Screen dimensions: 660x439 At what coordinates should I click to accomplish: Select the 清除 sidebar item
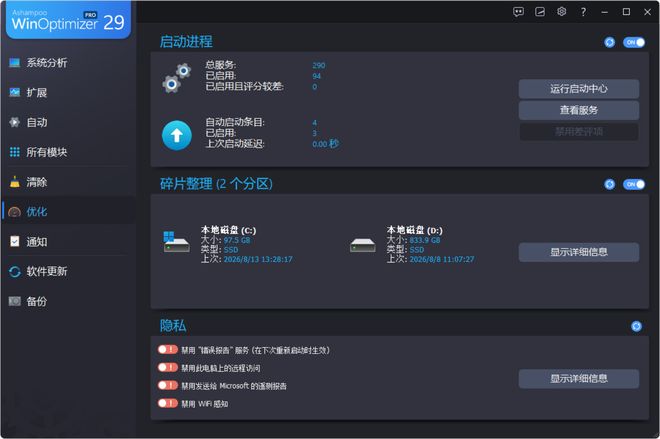pos(67,182)
